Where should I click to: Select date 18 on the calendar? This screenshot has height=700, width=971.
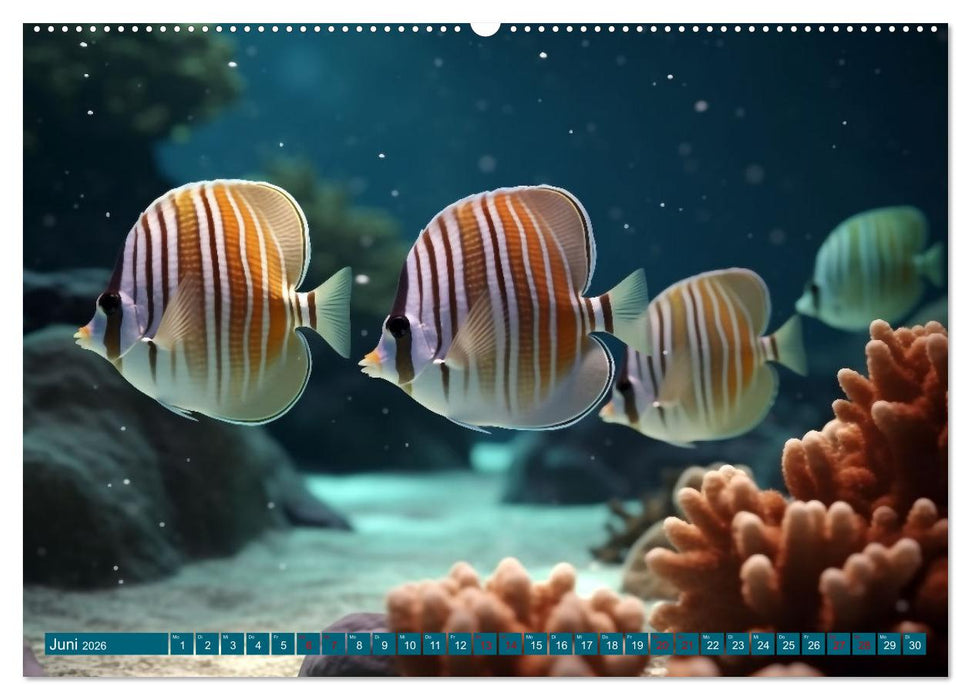pos(611,644)
